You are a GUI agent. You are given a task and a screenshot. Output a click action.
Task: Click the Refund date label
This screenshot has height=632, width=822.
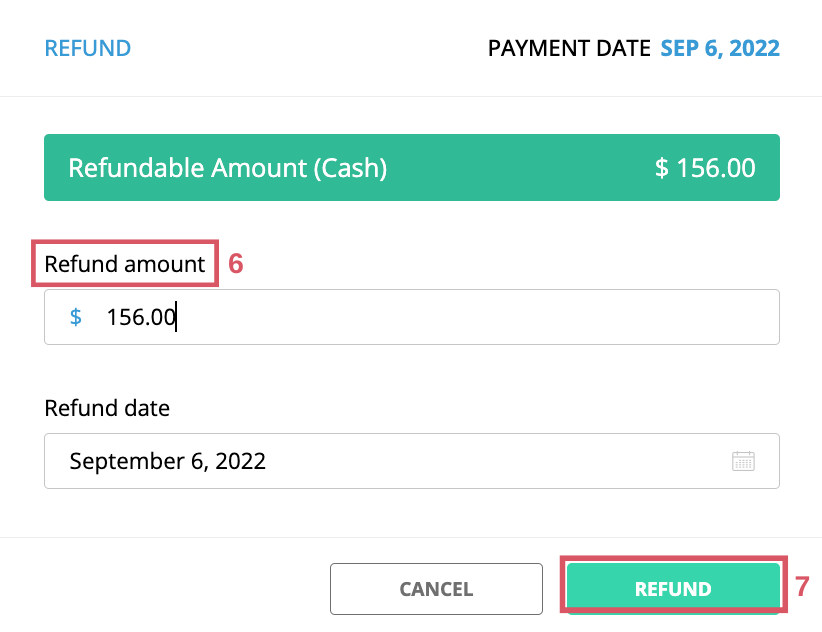point(107,408)
